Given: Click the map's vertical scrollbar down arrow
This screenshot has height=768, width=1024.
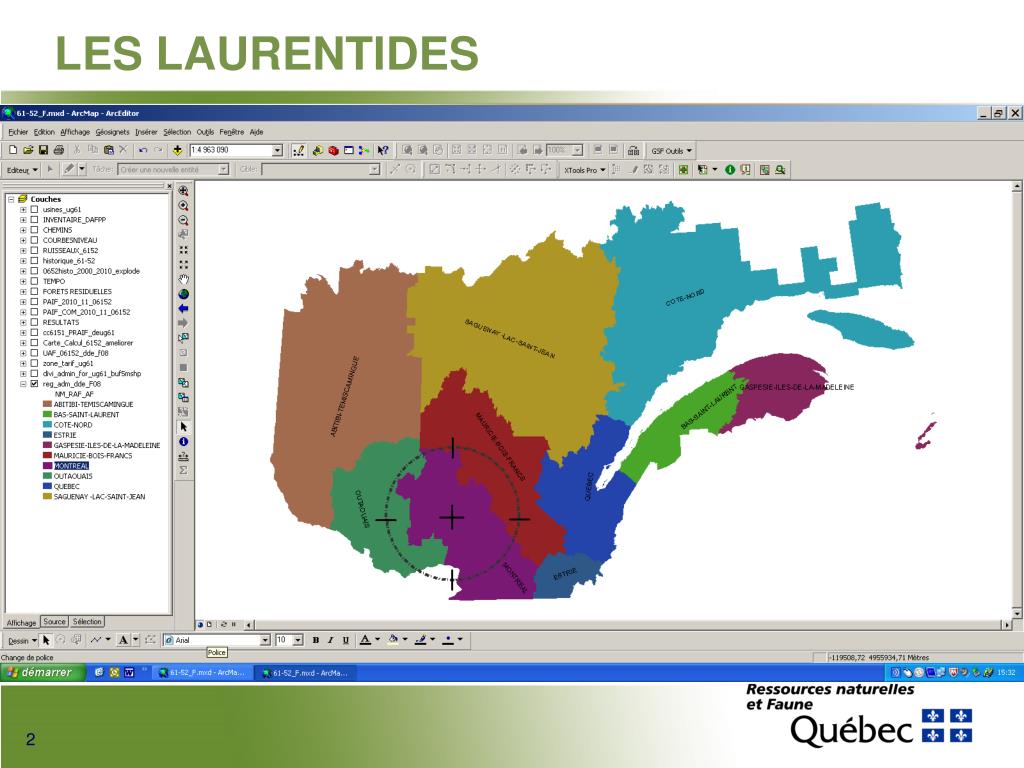Looking at the screenshot, I should pos(1017,614).
